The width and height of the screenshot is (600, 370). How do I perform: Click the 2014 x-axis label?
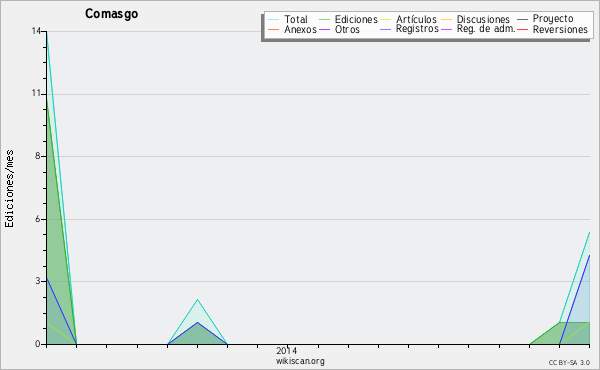[287, 350]
